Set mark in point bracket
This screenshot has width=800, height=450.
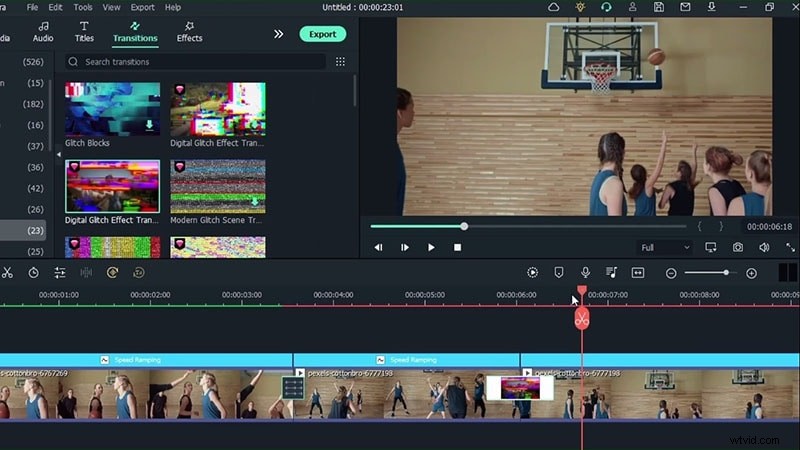click(x=699, y=226)
